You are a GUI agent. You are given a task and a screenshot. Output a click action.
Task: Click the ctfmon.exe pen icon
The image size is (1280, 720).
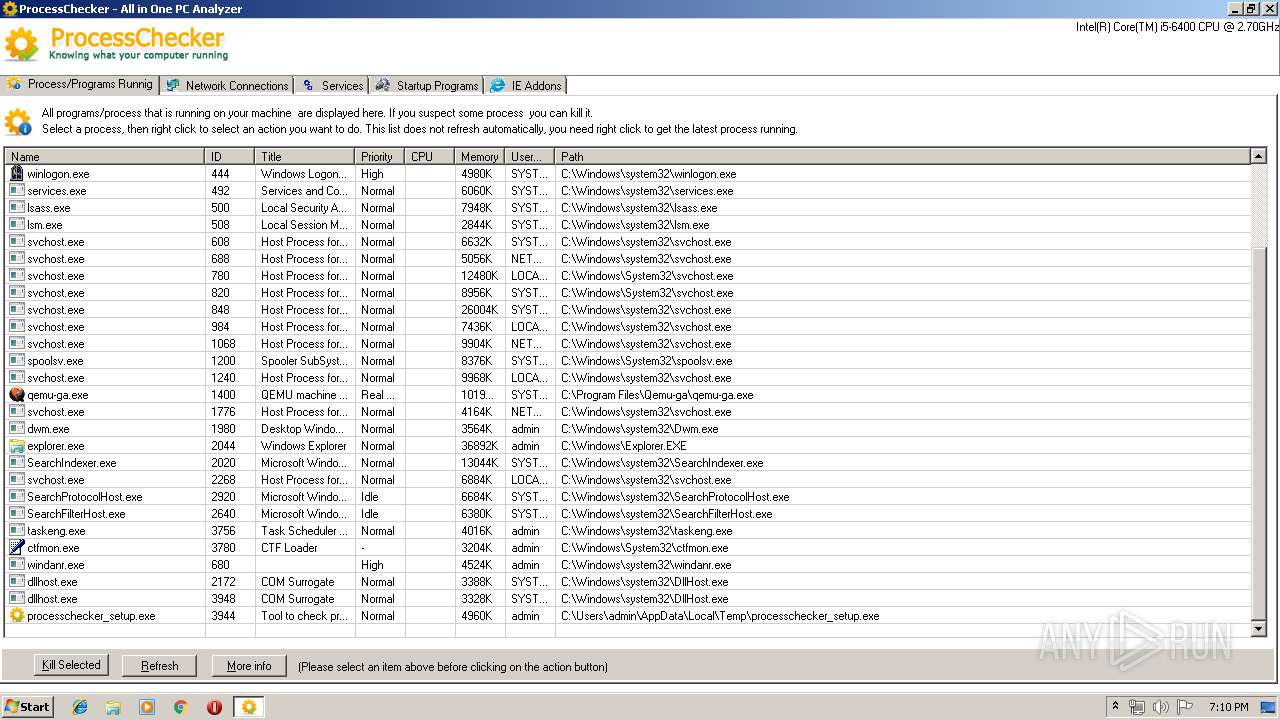click(16, 548)
